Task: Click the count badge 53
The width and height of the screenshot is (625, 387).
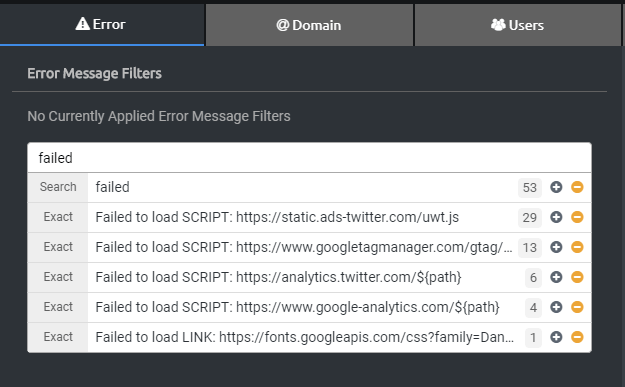Action: coord(530,187)
